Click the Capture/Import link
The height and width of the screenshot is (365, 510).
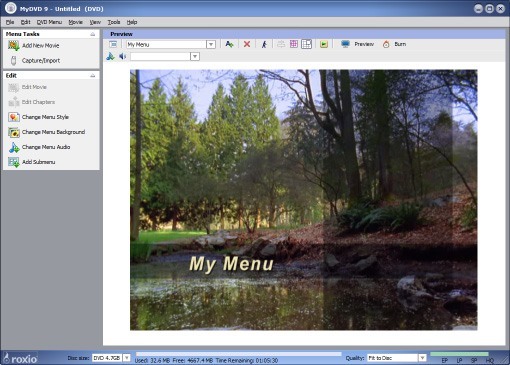(x=41, y=60)
